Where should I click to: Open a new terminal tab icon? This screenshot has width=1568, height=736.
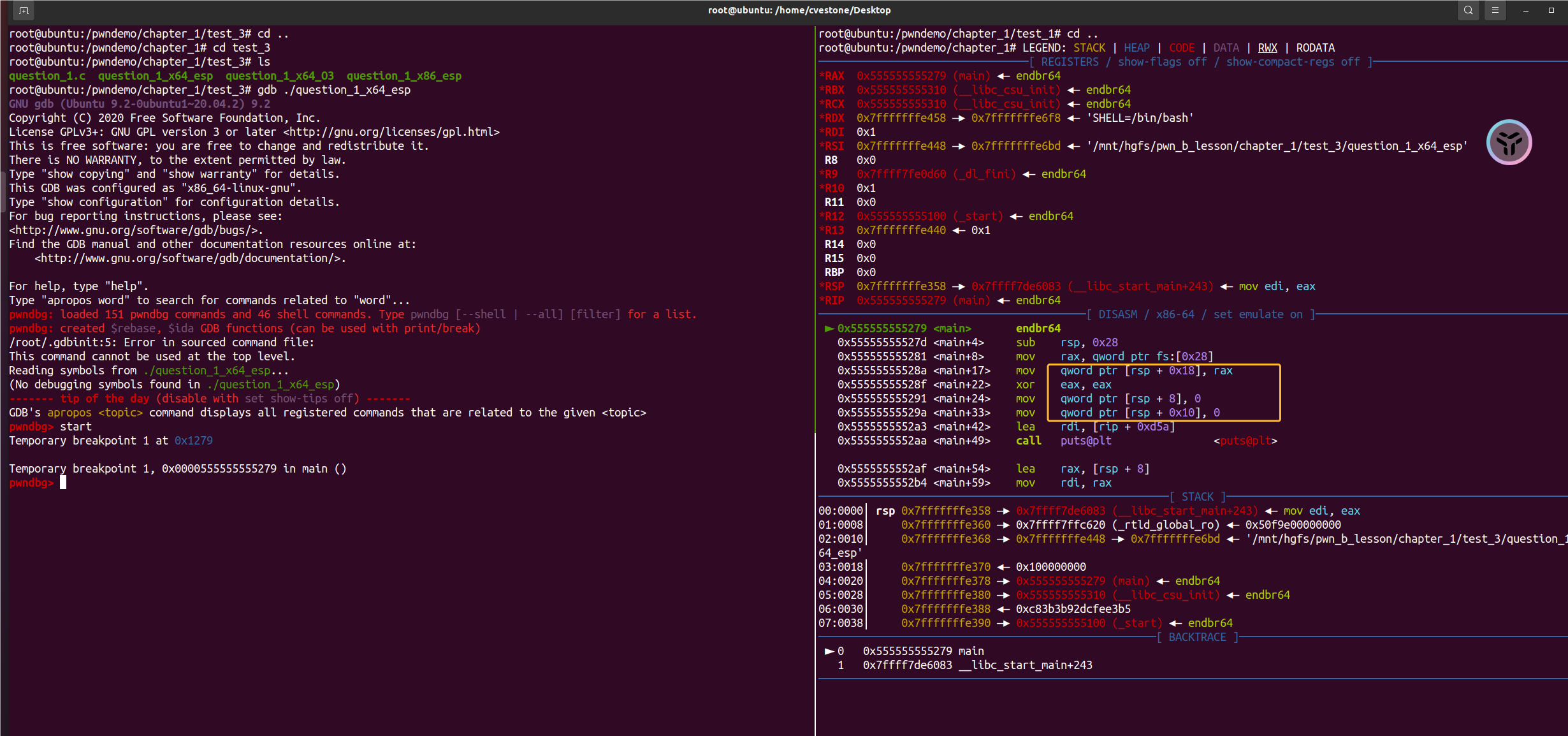(24, 10)
